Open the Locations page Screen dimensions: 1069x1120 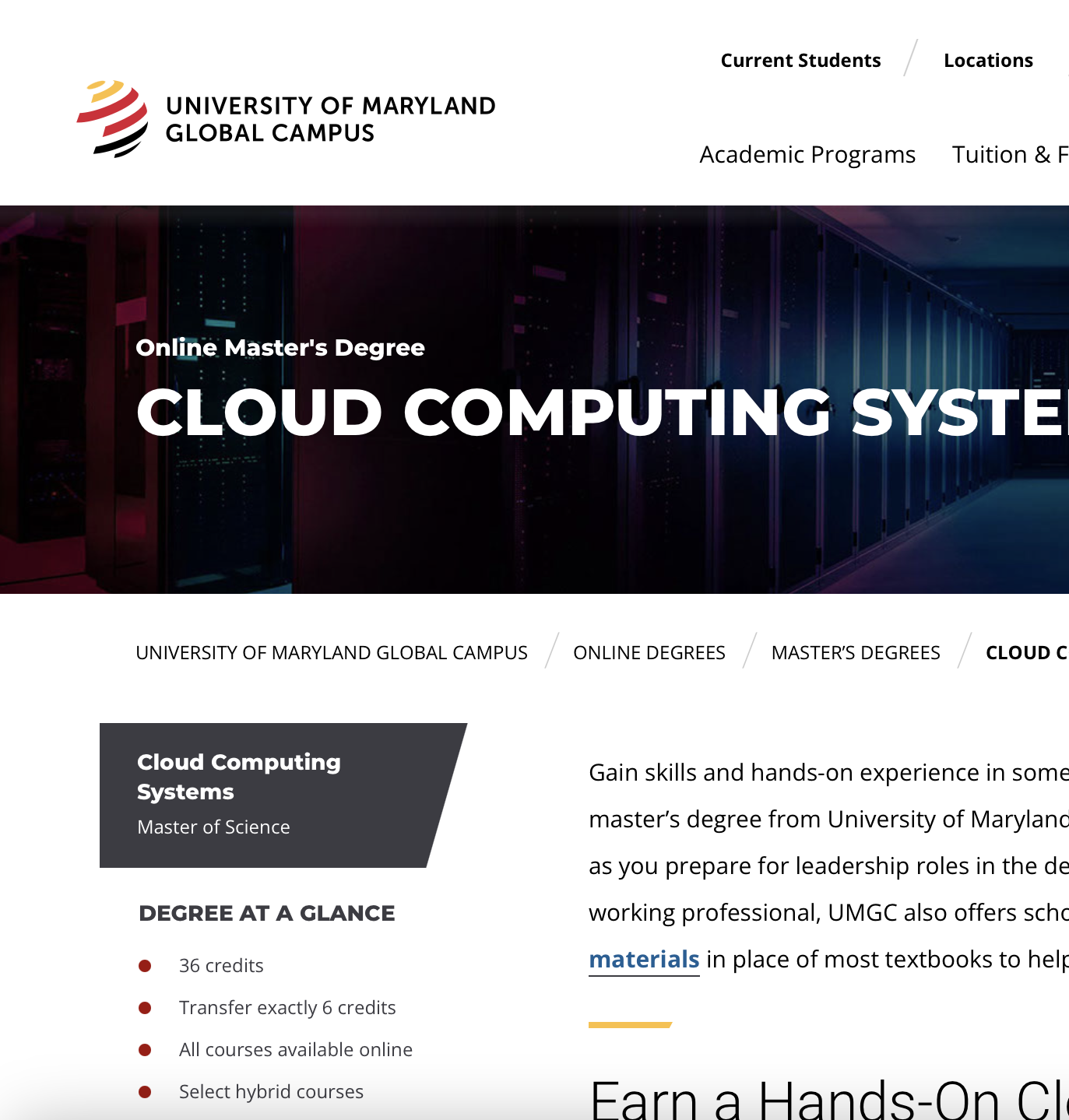coord(988,60)
